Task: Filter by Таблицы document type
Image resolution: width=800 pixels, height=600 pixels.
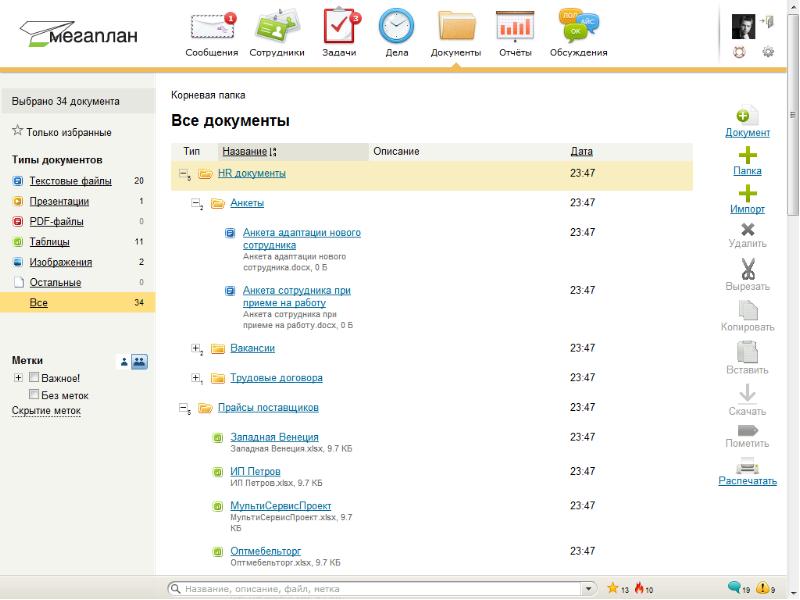Action: (49, 242)
